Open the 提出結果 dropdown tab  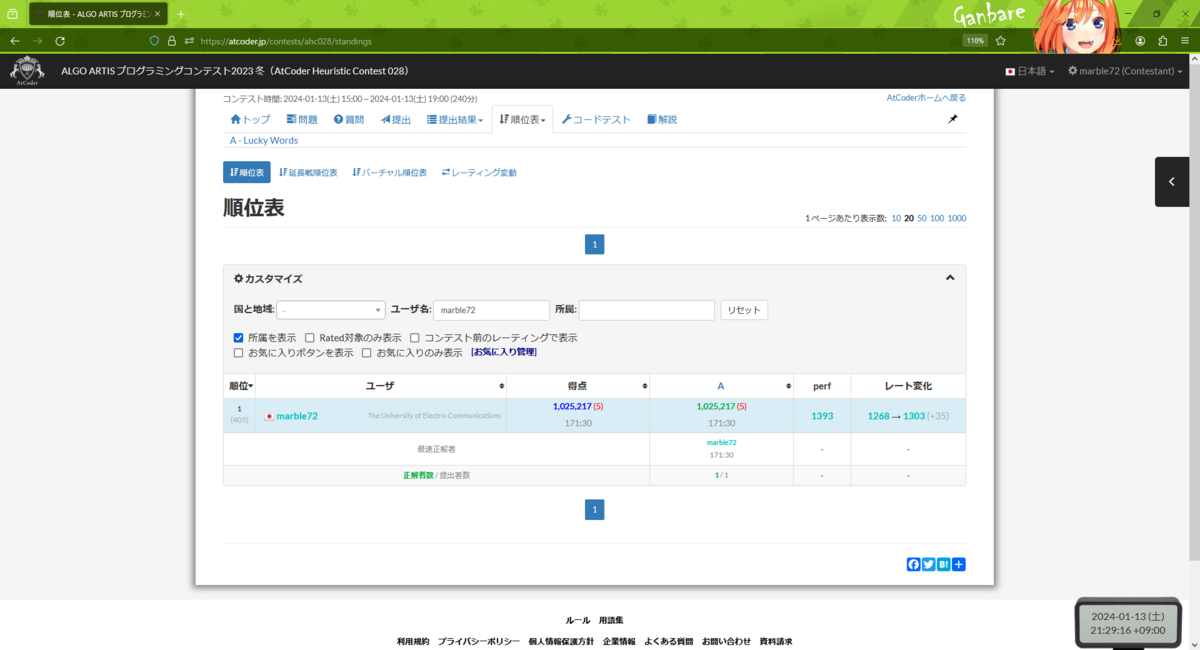455,119
